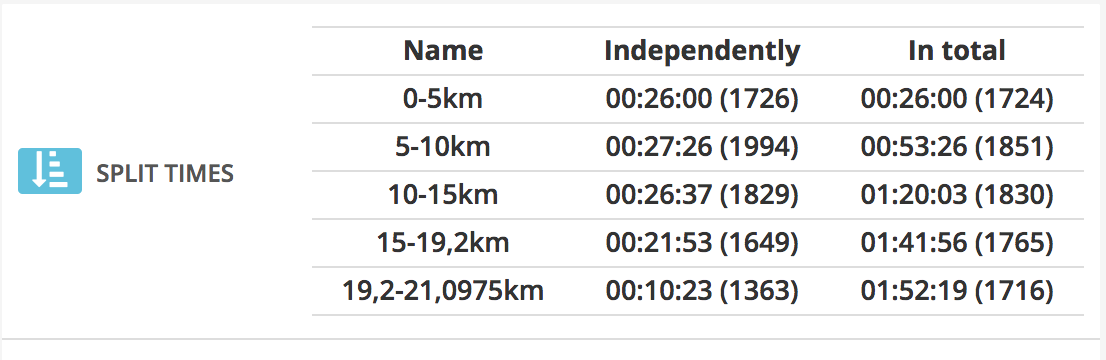The width and height of the screenshot is (1106, 360).
Task: Click the In total column header
Action: pos(956,51)
